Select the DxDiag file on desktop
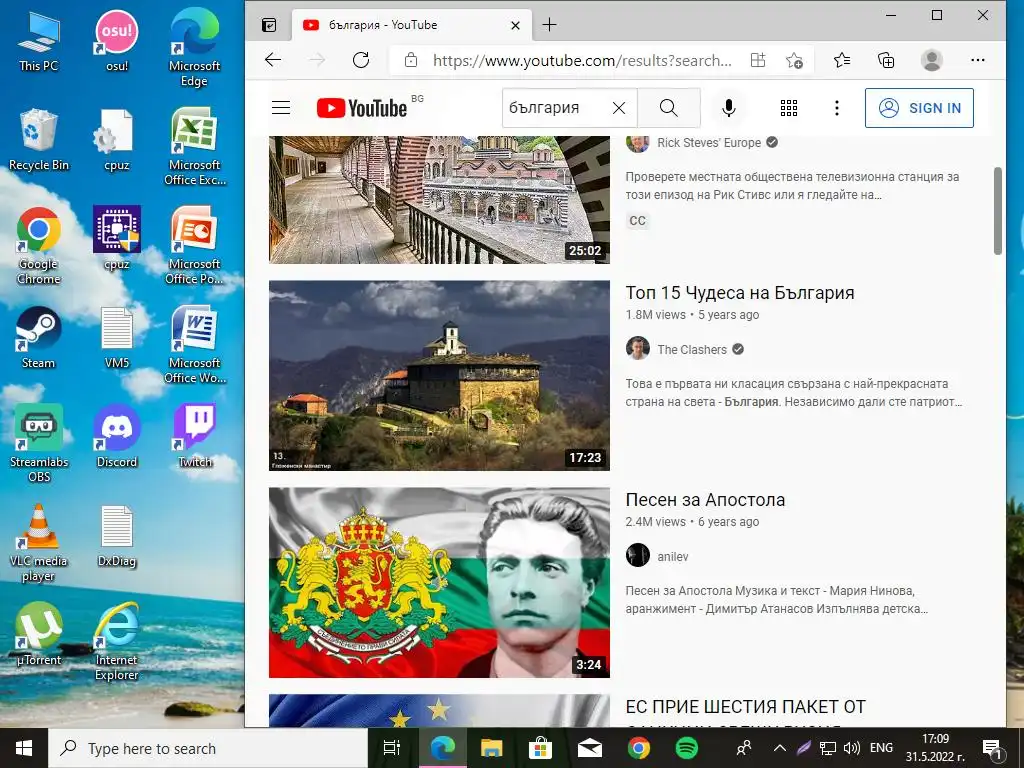This screenshot has height=768, width=1024. pos(117,536)
